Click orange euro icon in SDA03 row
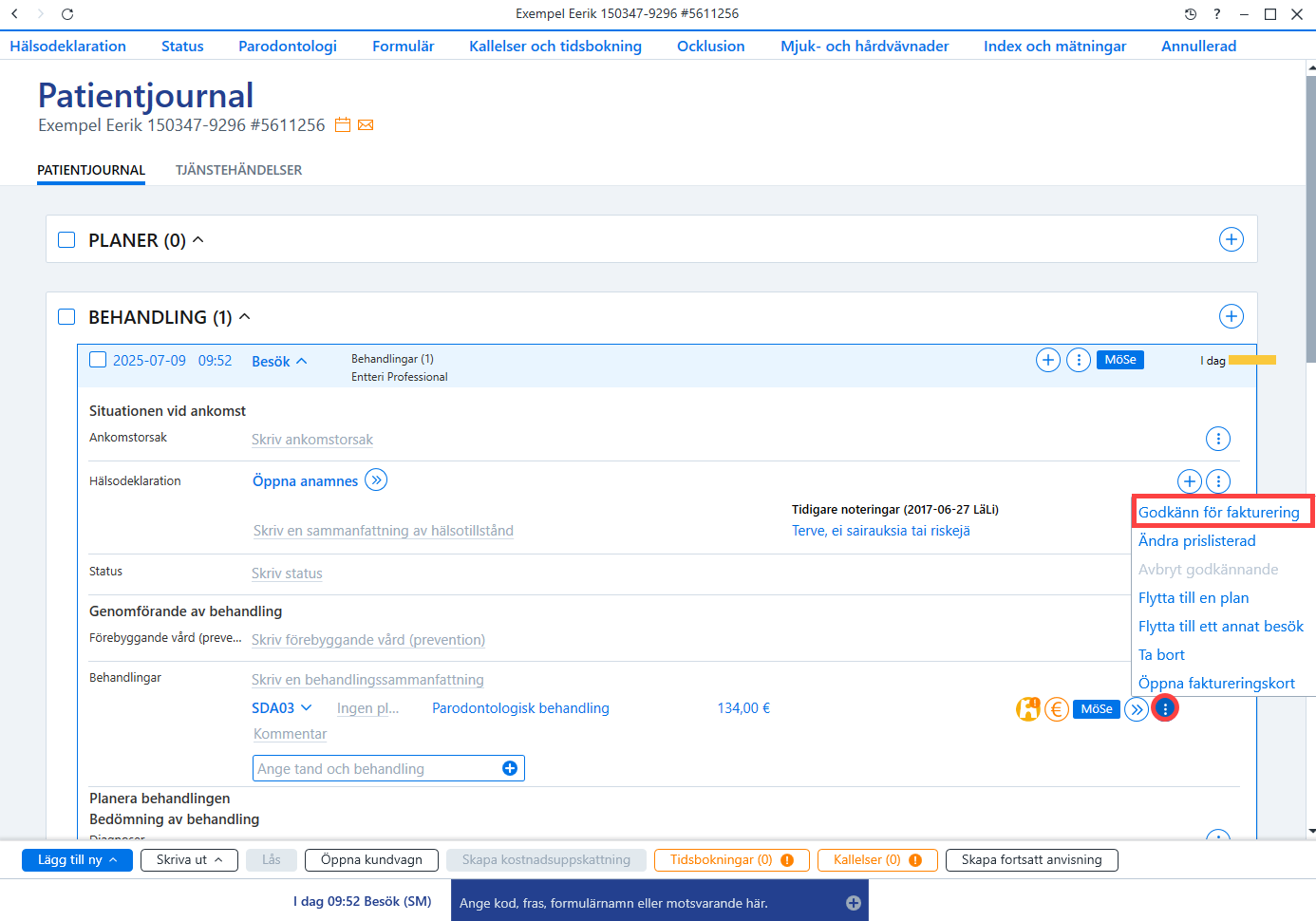 point(1057,708)
